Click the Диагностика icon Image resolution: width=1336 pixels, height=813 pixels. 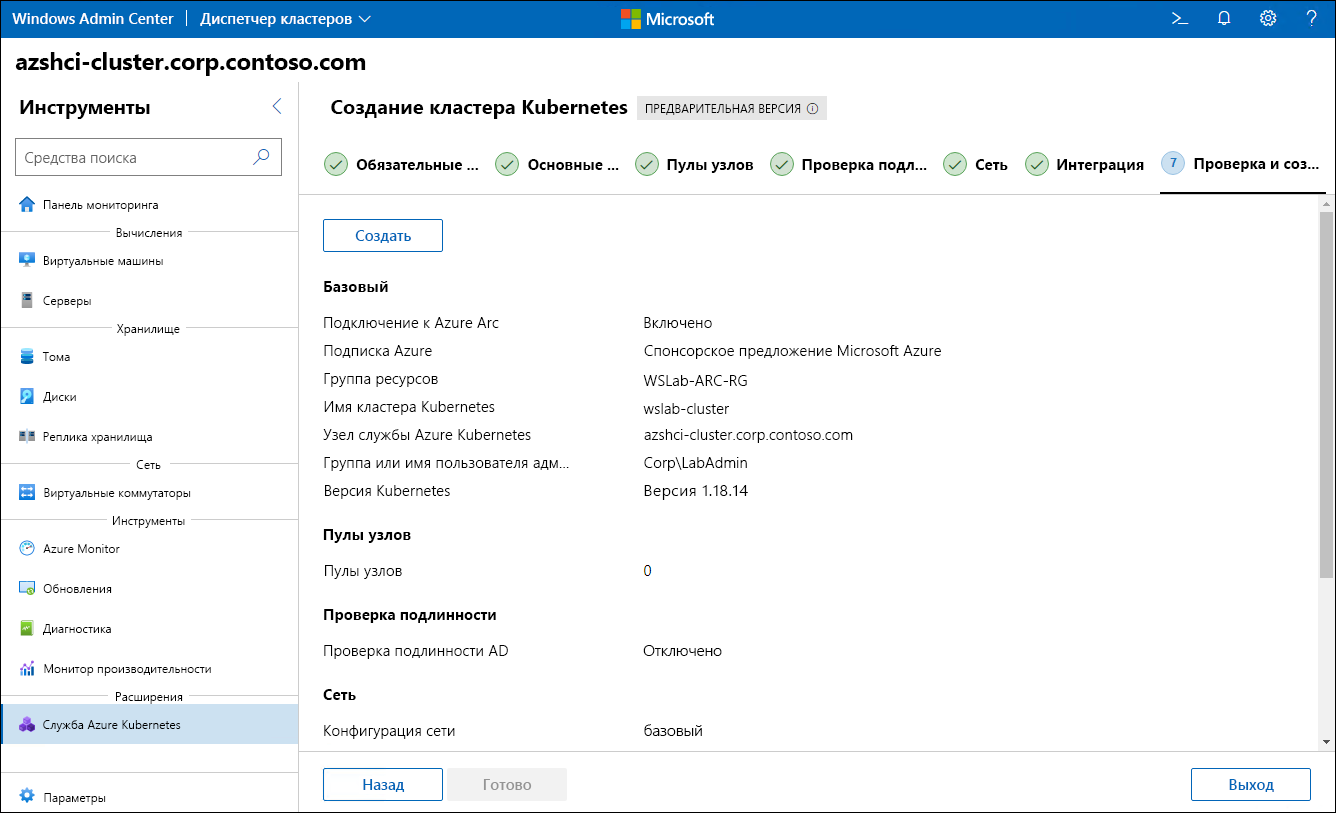[27, 629]
